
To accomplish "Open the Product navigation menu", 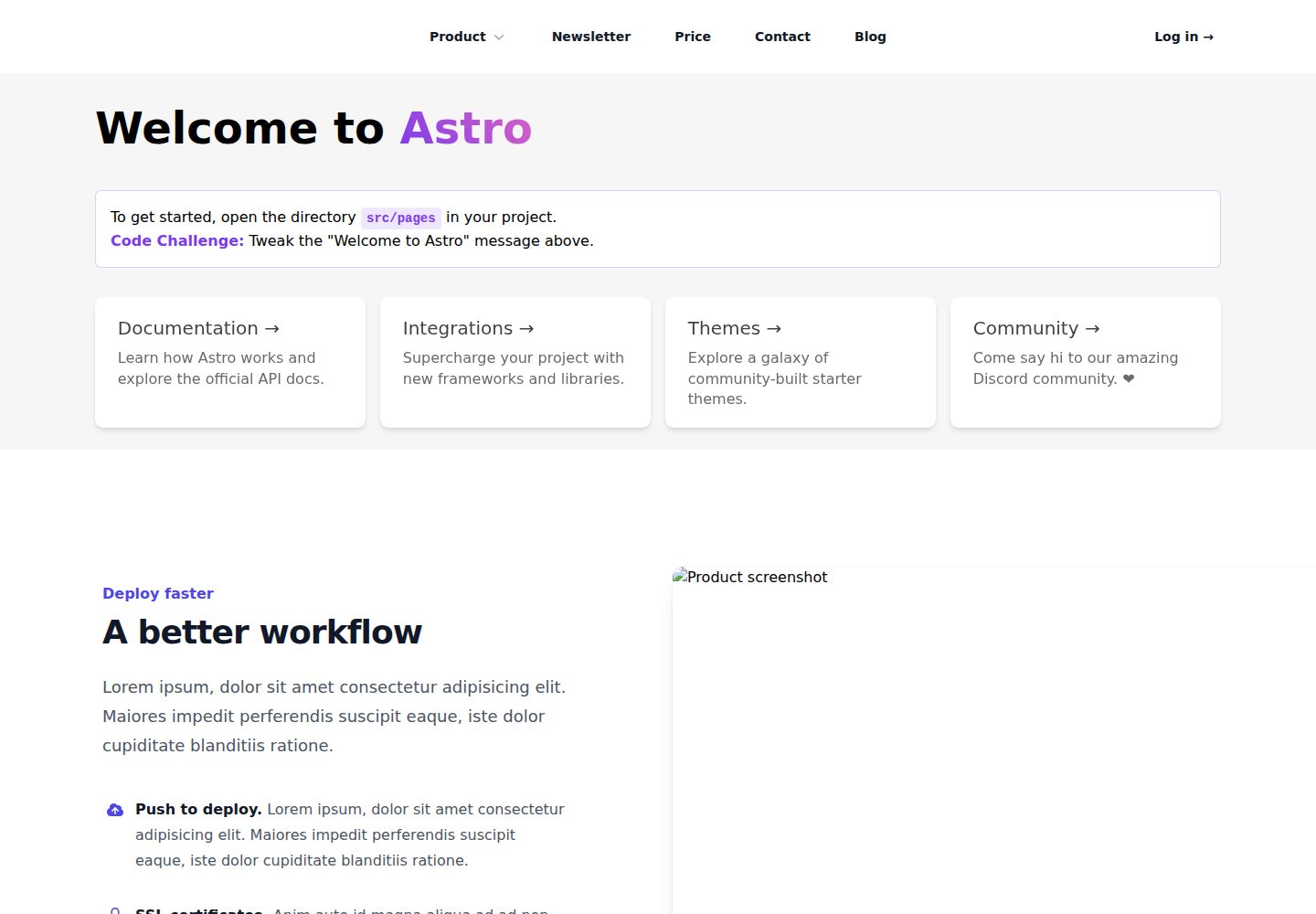I will (x=467, y=37).
